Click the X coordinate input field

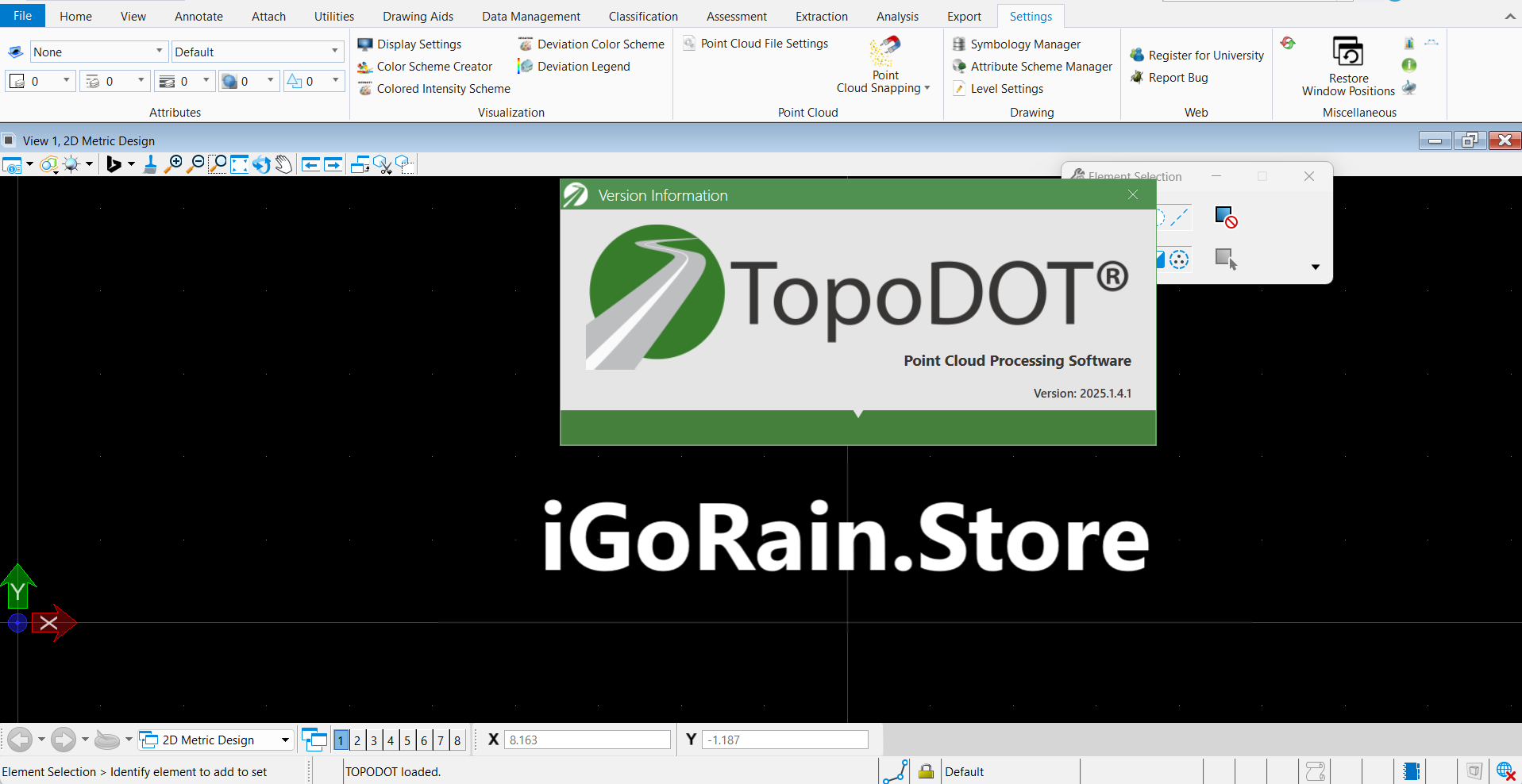586,739
